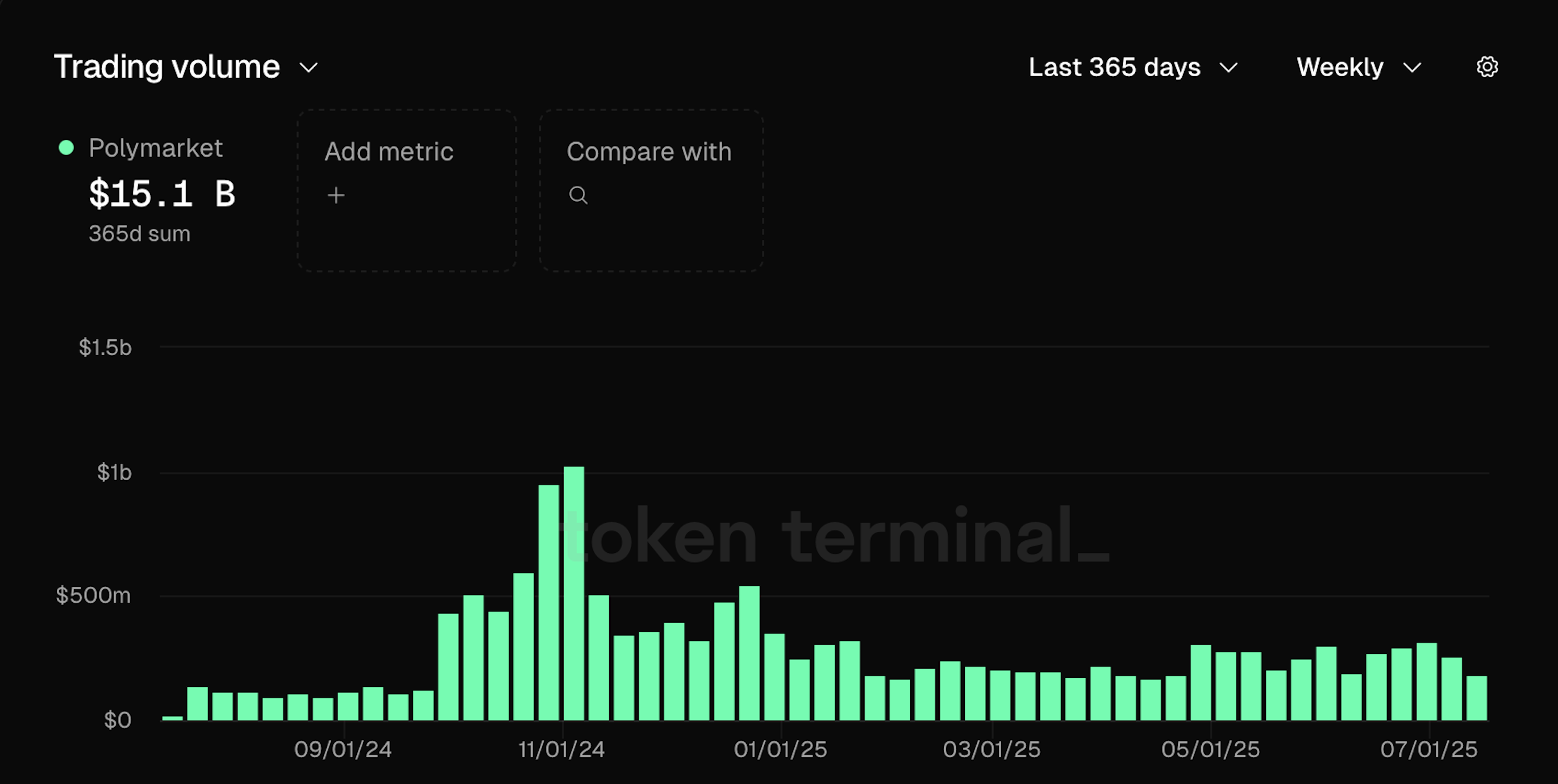Click the magnifier icon under Compare with
Image resolution: width=1558 pixels, height=784 pixels.
coord(578,195)
